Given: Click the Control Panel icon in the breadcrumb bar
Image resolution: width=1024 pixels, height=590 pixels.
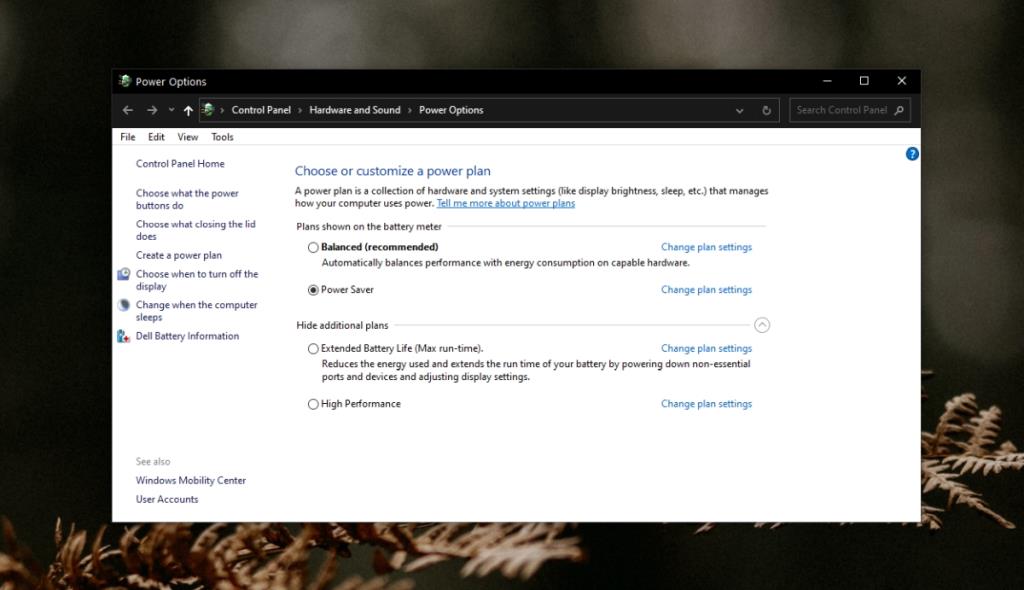Looking at the screenshot, I should click(x=209, y=110).
